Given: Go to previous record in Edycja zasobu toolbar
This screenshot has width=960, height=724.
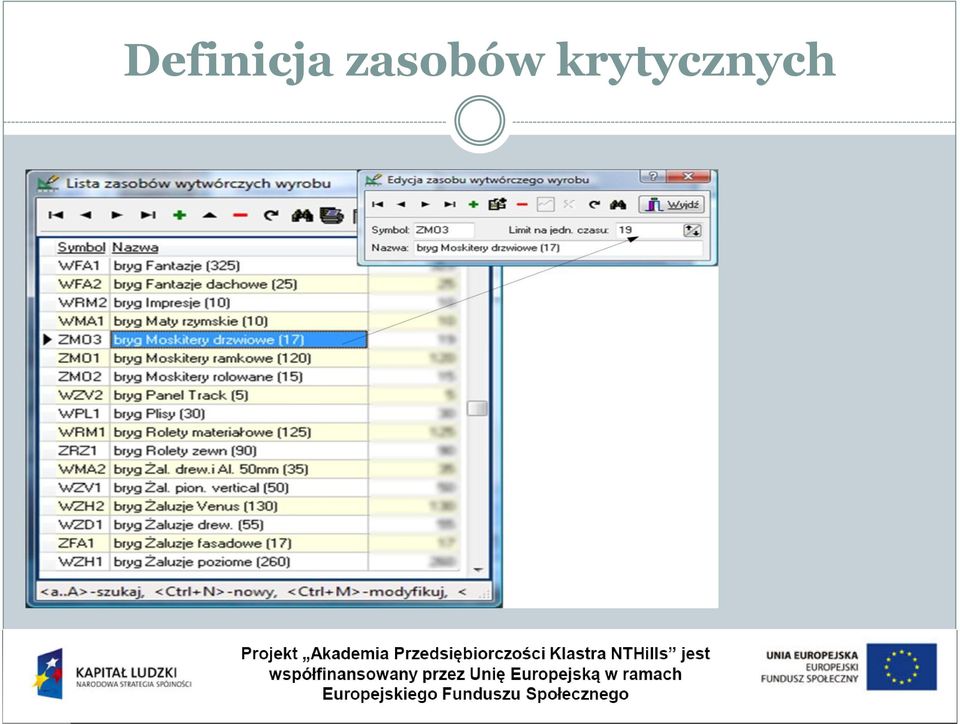Looking at the screenshot, I should (x=401, y=204).
